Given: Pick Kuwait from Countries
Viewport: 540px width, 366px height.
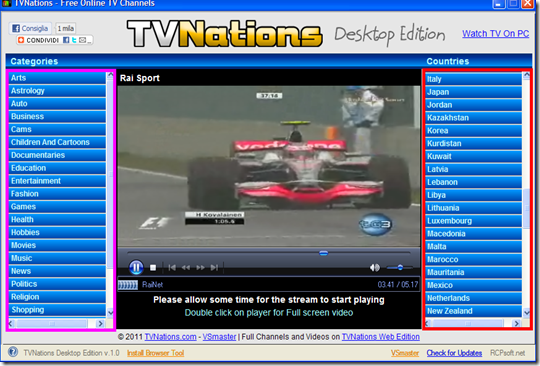Looking at the screenshot, I should point(474,157).
